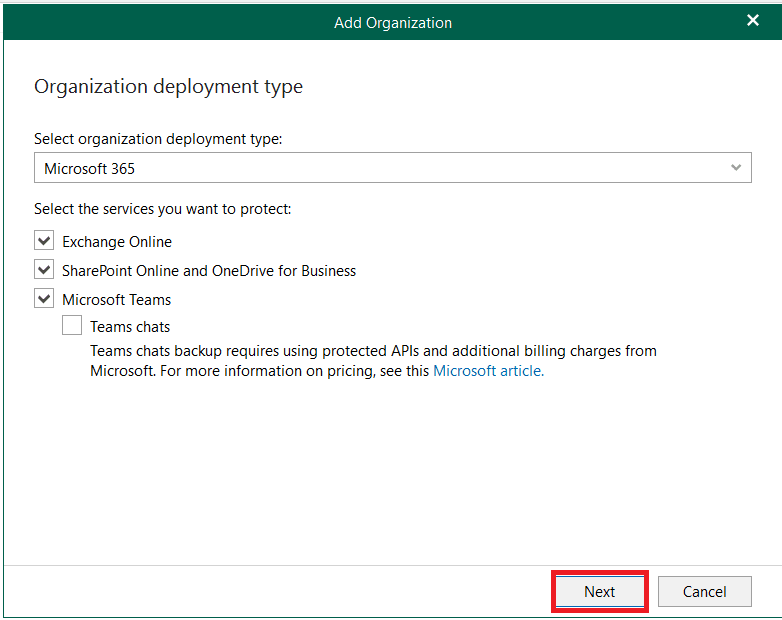Open the organization deployment type dropdown
The image size is (782, 620).
click(x=392, y=168)
